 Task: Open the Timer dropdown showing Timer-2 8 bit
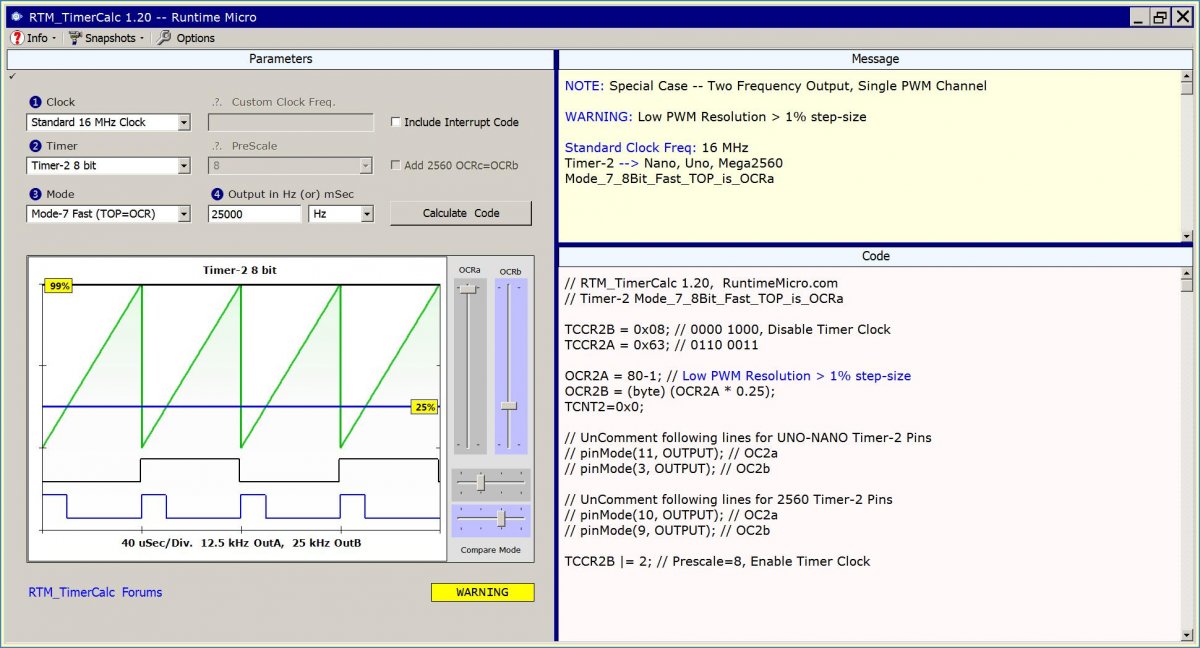click(x=183, y=167)
